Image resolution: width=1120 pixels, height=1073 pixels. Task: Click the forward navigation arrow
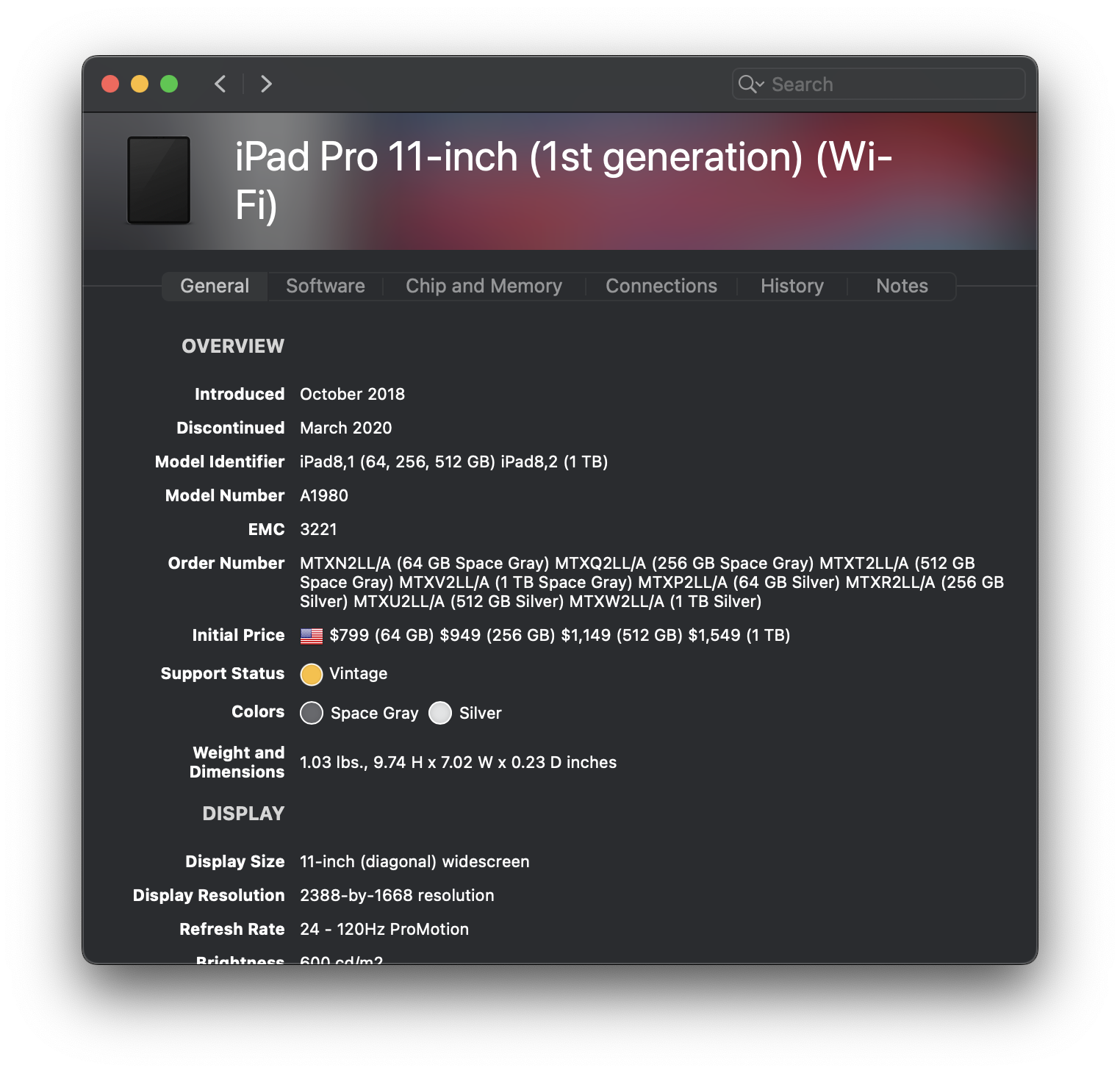pos(266,84)
